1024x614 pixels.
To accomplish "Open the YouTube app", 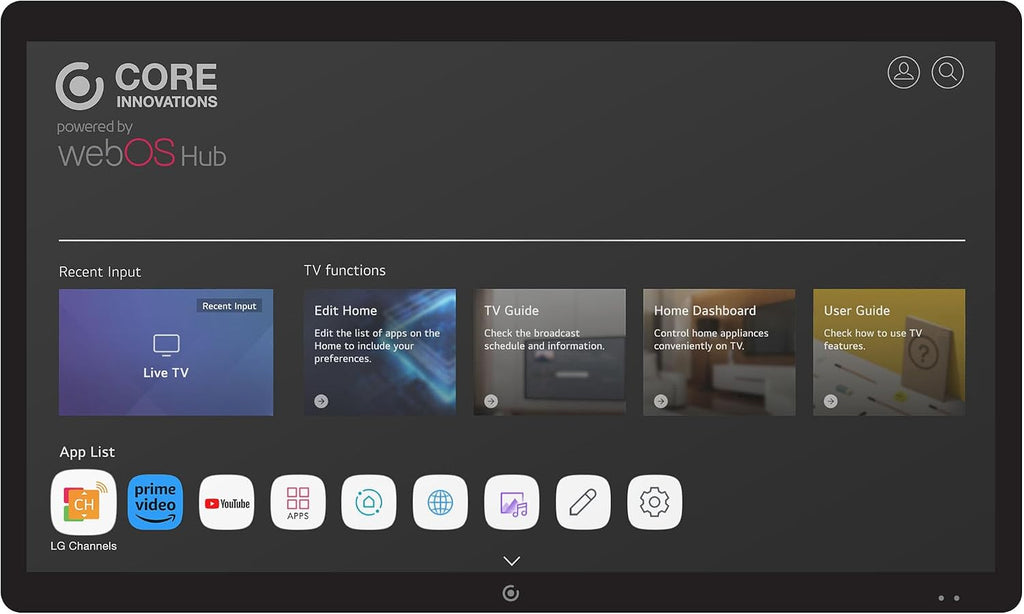I will coord(227,502).
